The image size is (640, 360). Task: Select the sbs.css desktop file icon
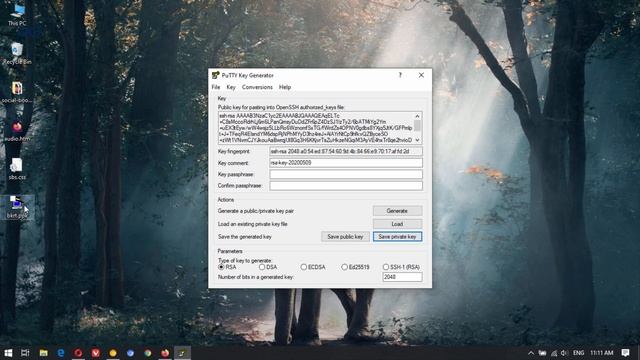[x=17, y=169]
